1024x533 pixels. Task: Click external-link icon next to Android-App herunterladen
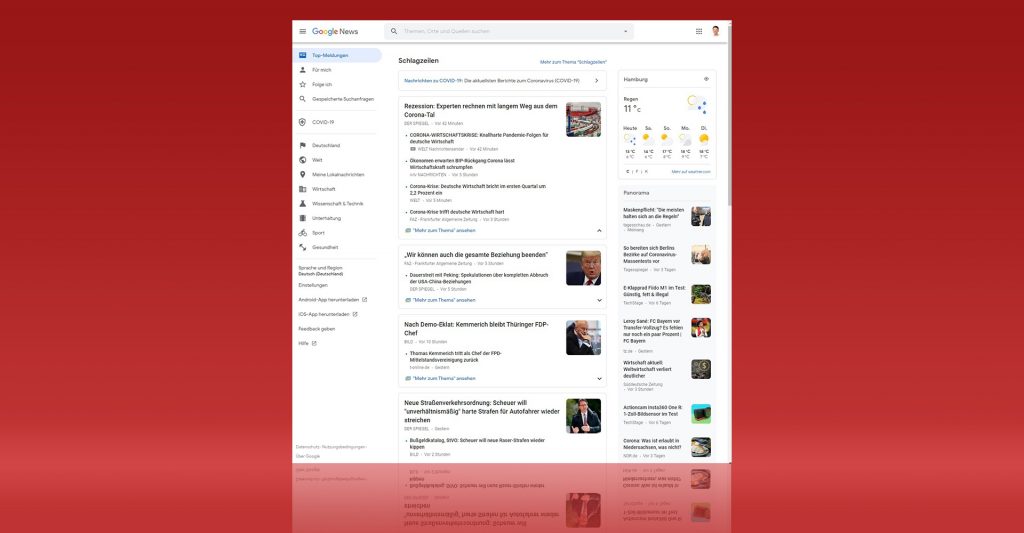click(364, 300)
